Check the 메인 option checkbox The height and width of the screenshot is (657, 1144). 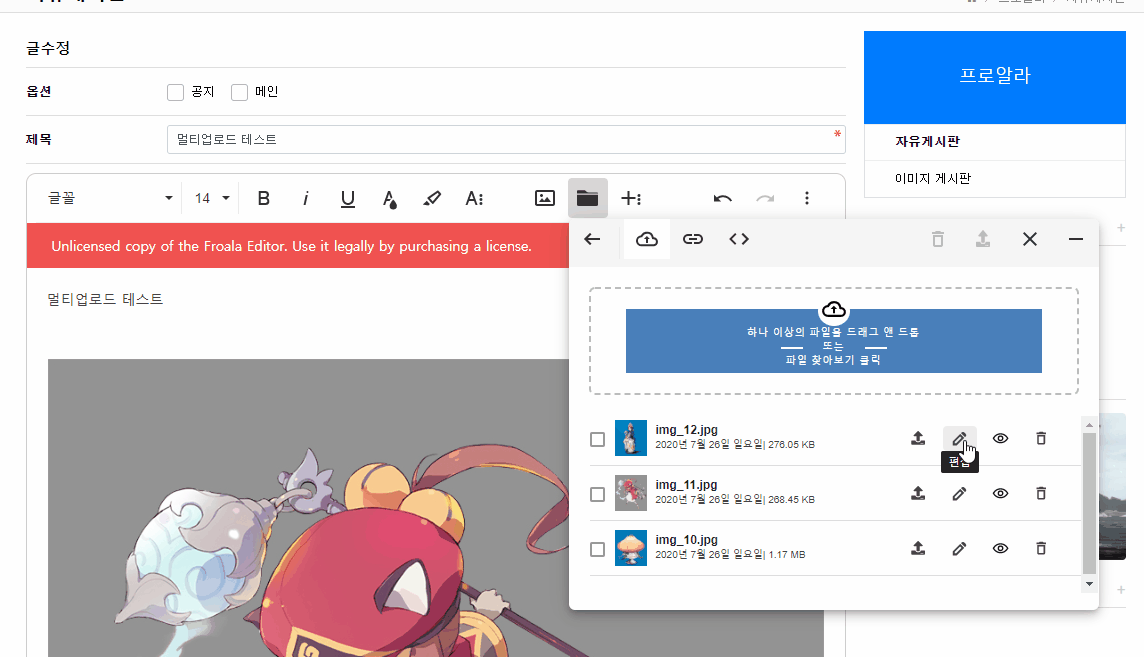pos(239,92)
